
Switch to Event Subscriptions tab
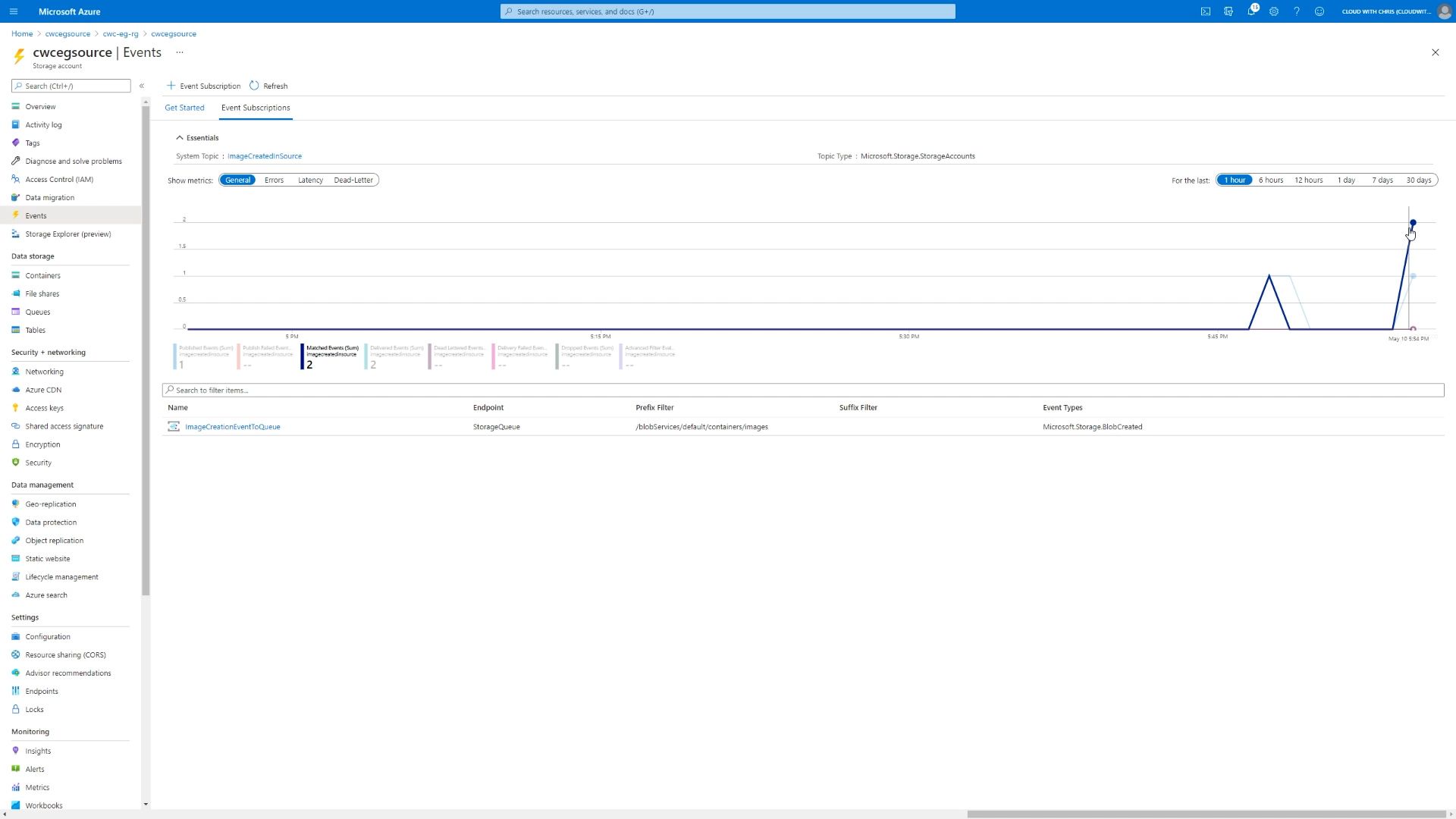point(255,107)
